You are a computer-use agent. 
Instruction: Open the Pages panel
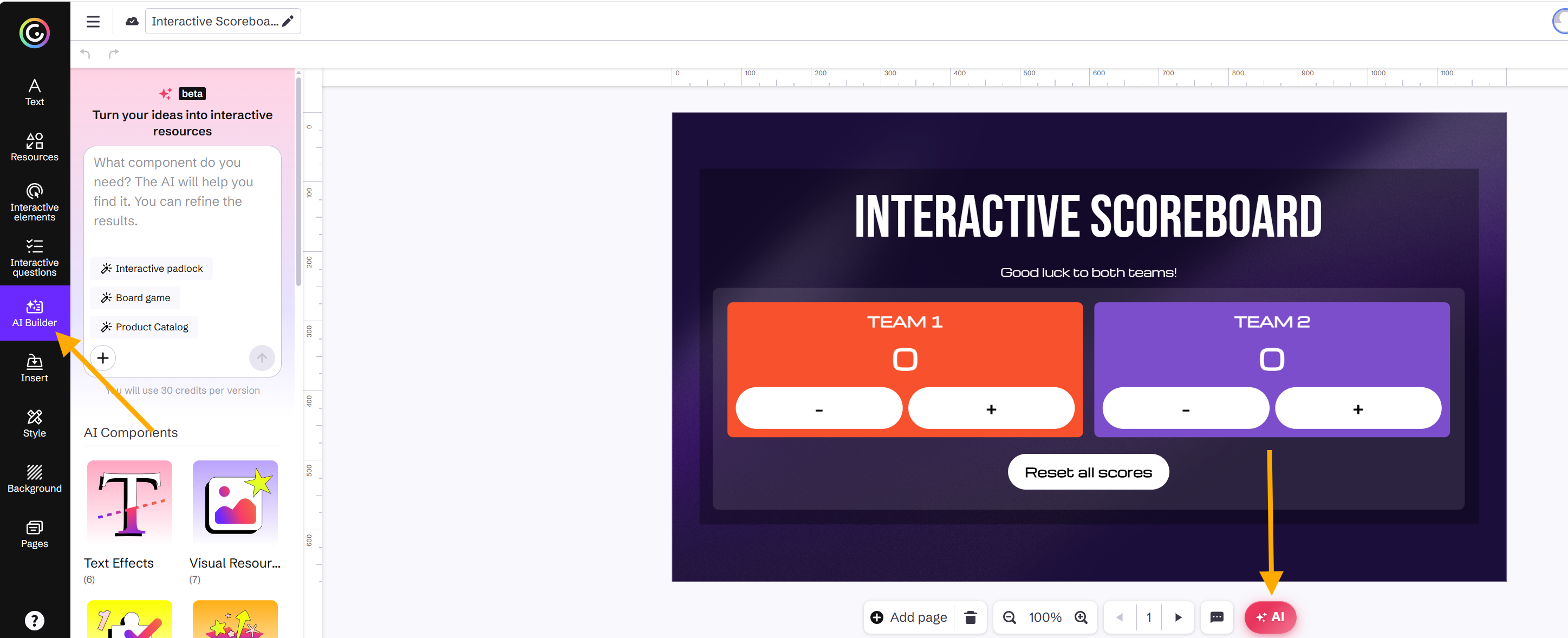(x=35, y=535)
